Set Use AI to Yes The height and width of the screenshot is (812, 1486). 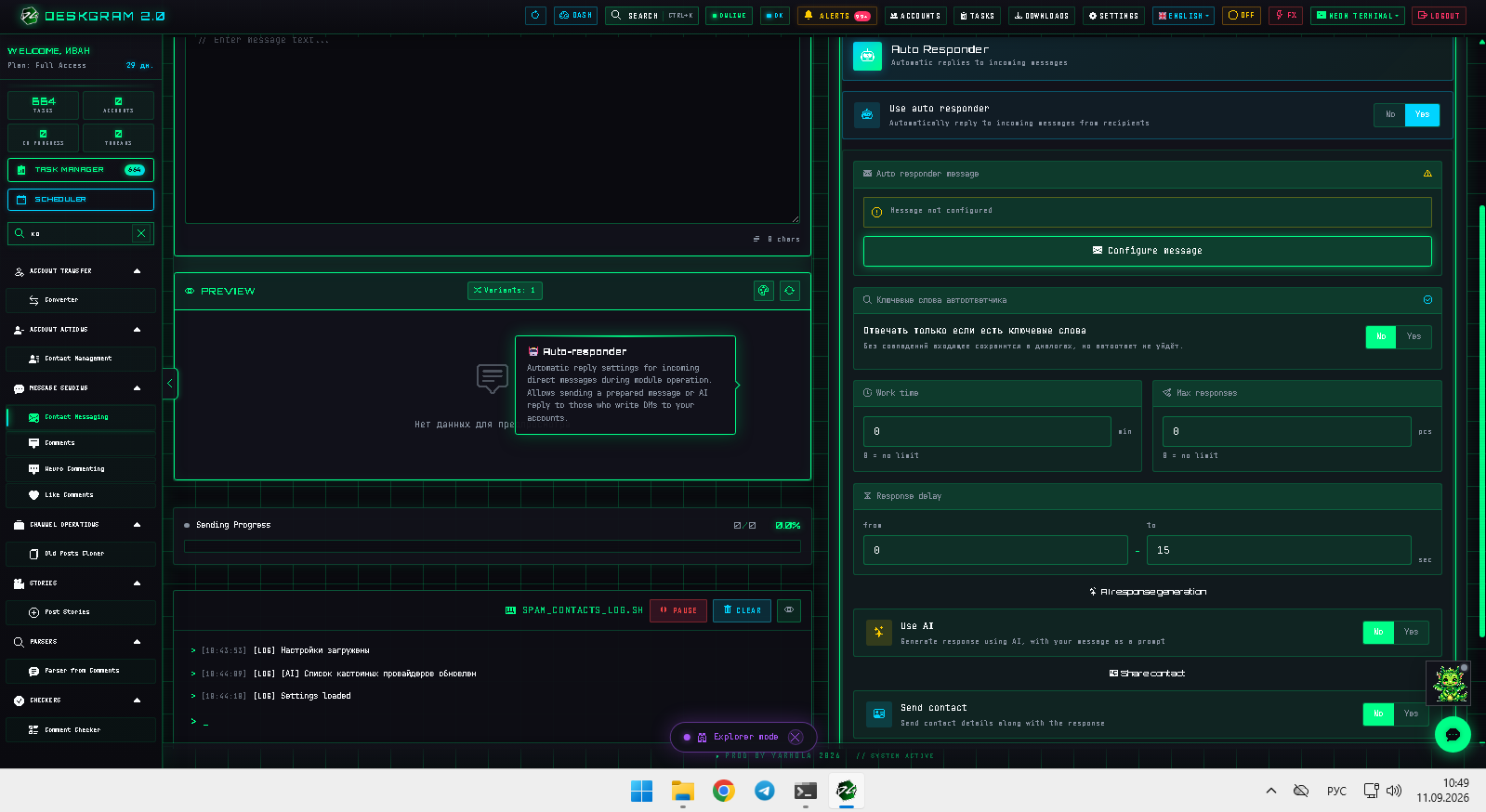[x=1411, y=632]
